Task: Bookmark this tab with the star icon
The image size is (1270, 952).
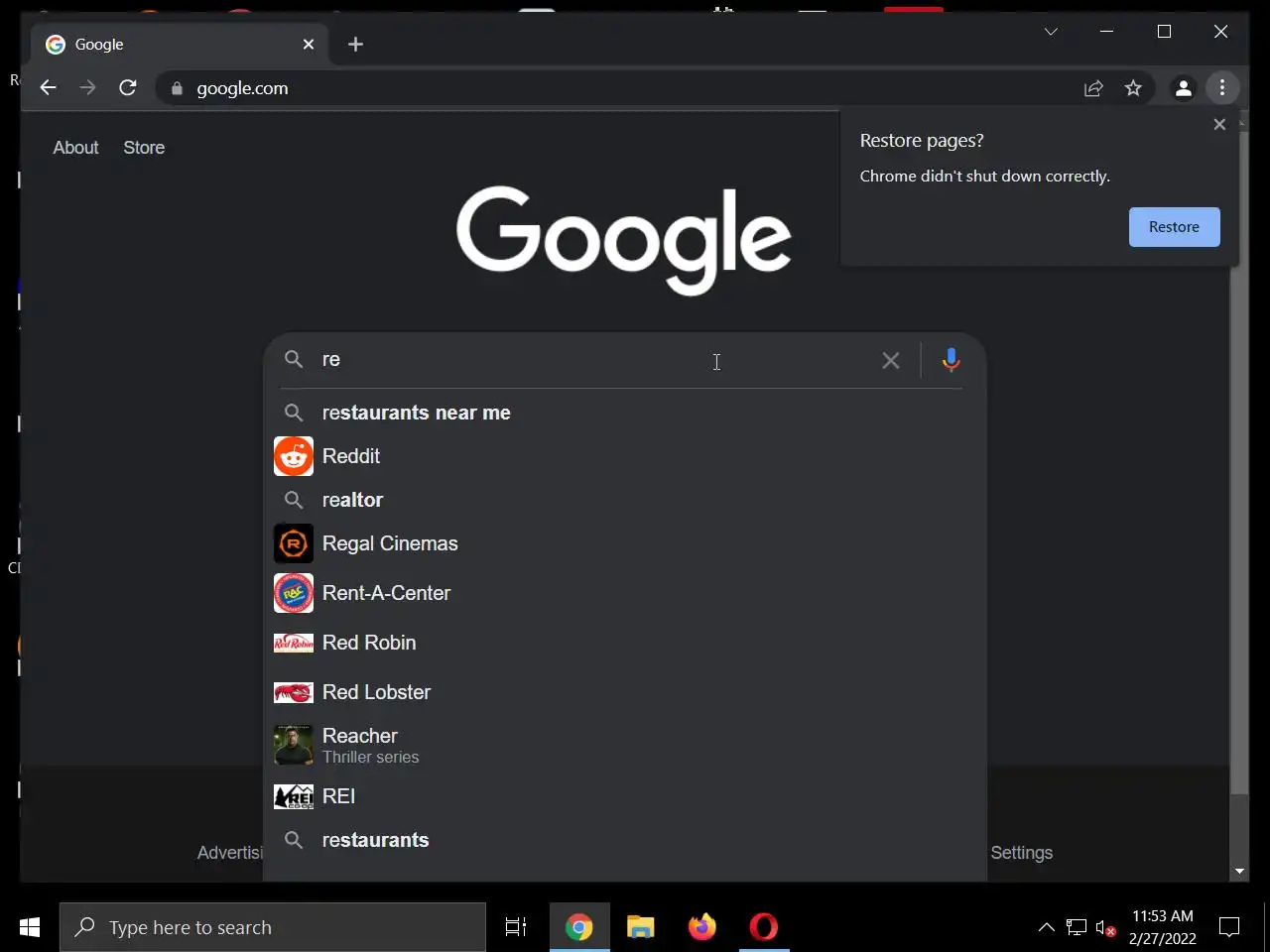Action: coord(1133,88)
